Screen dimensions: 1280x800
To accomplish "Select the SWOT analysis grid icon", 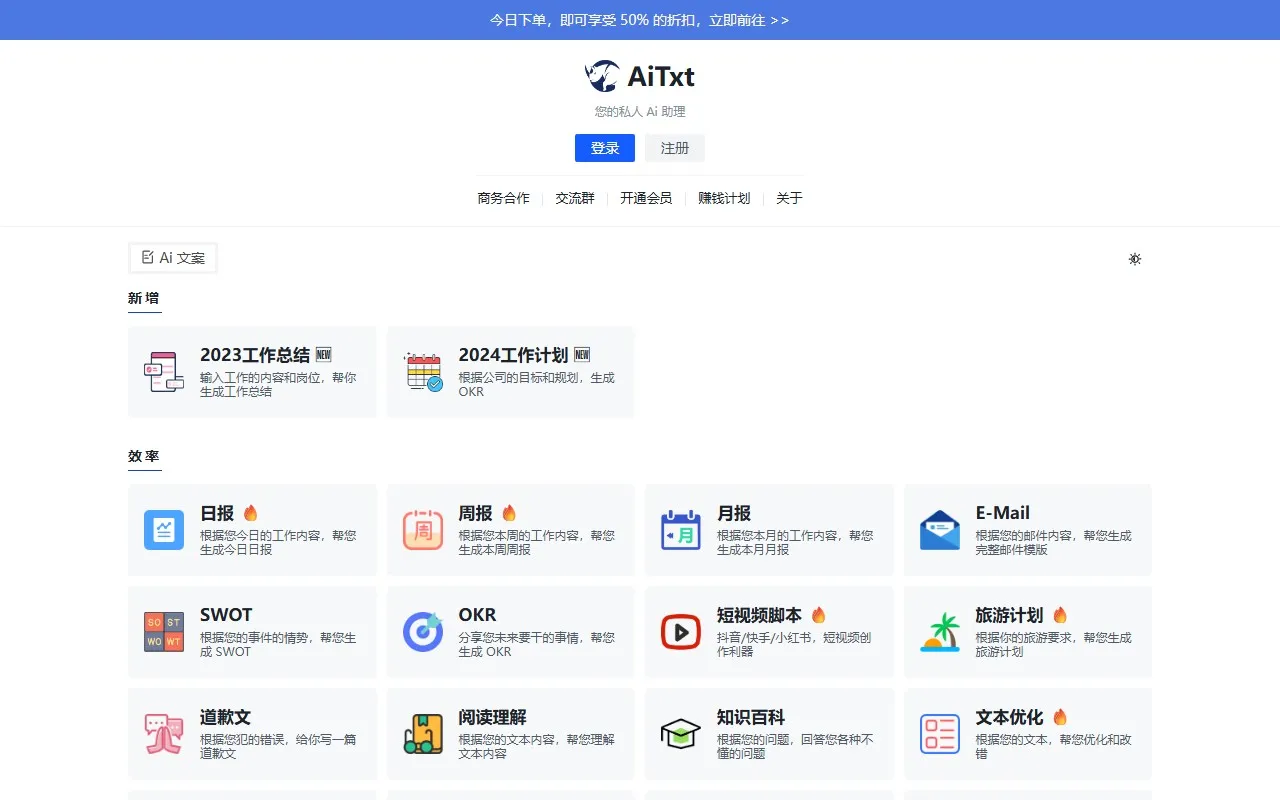I will (163, 632).
